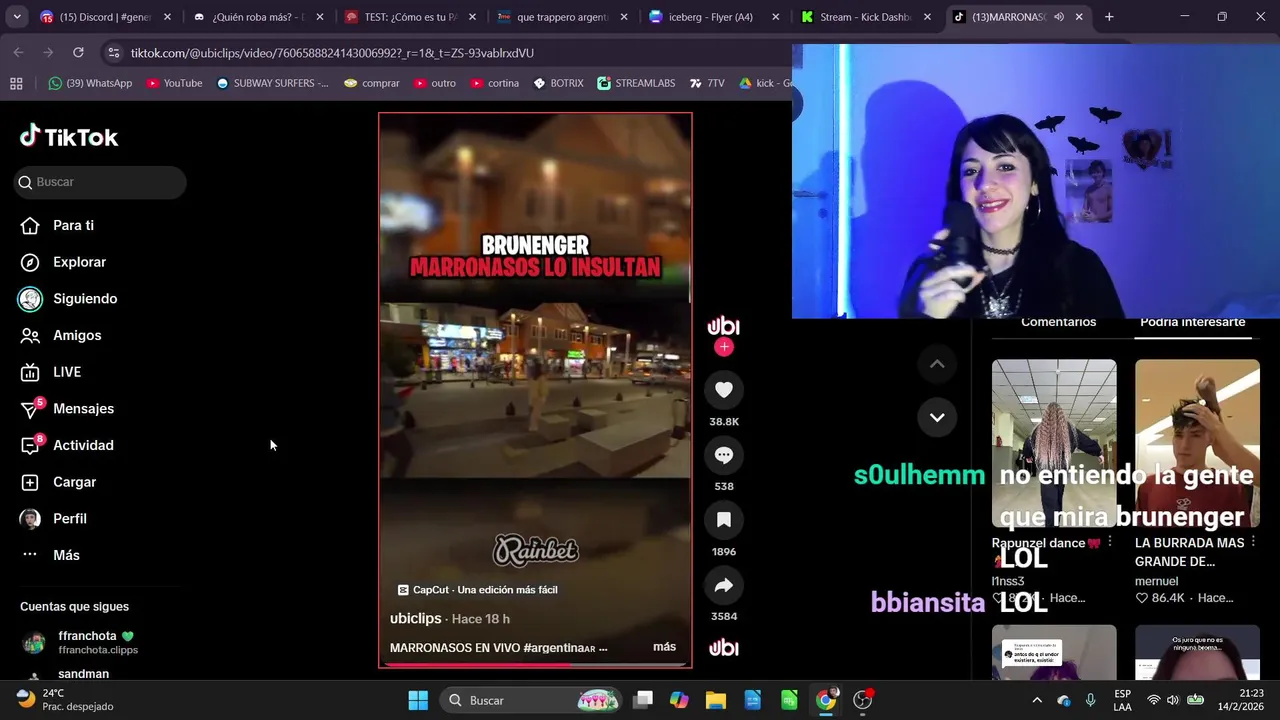This screenshot has height=720, width=1280.
Task: Share the video using the arrow icon
Action: click(724, 585)
